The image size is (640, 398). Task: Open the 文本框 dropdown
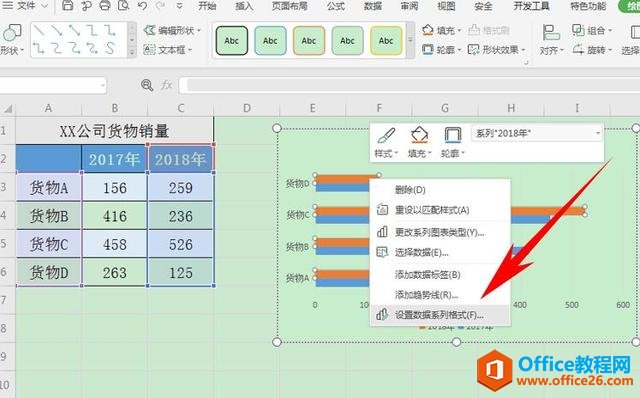(168, 50)
